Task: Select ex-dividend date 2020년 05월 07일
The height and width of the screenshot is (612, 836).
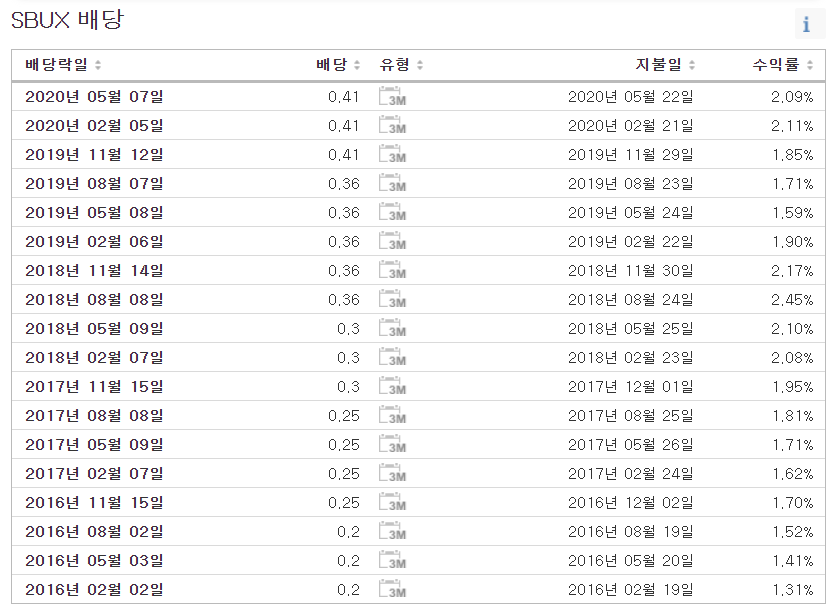Action: click(94, 96)
